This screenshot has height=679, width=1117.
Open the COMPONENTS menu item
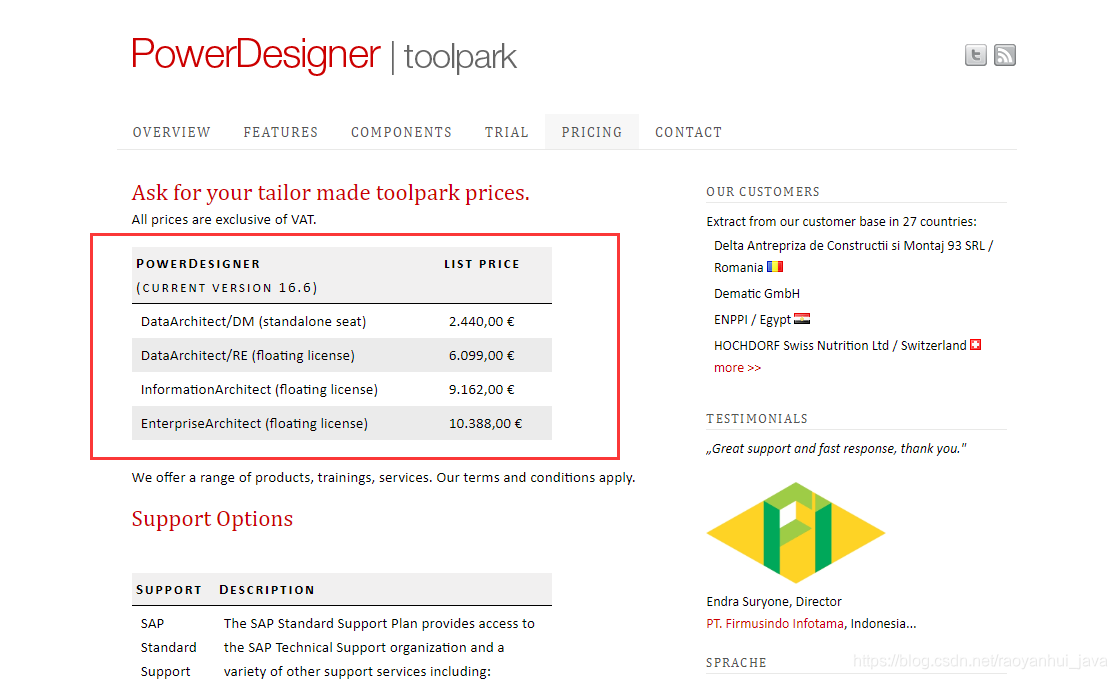tap(401, 133)
